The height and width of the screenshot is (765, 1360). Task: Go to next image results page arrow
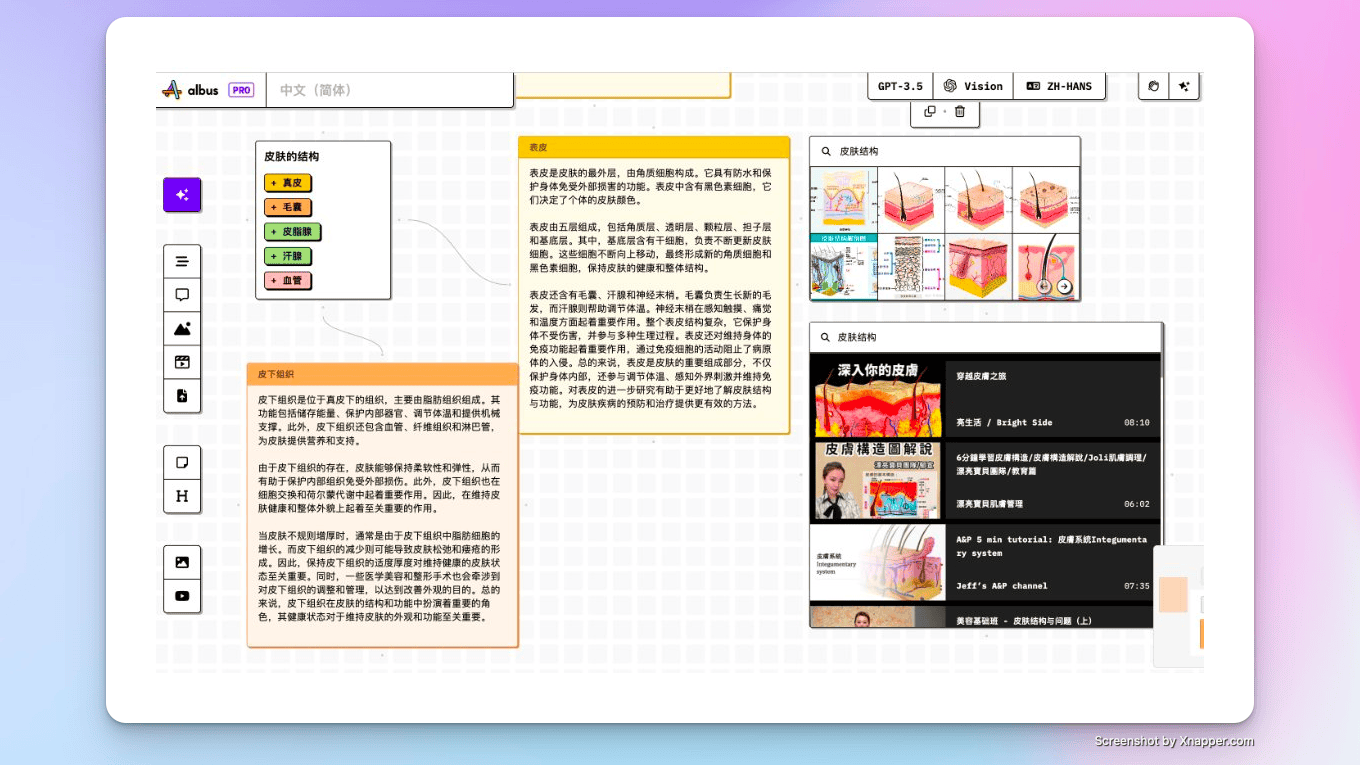point(1064,287)
